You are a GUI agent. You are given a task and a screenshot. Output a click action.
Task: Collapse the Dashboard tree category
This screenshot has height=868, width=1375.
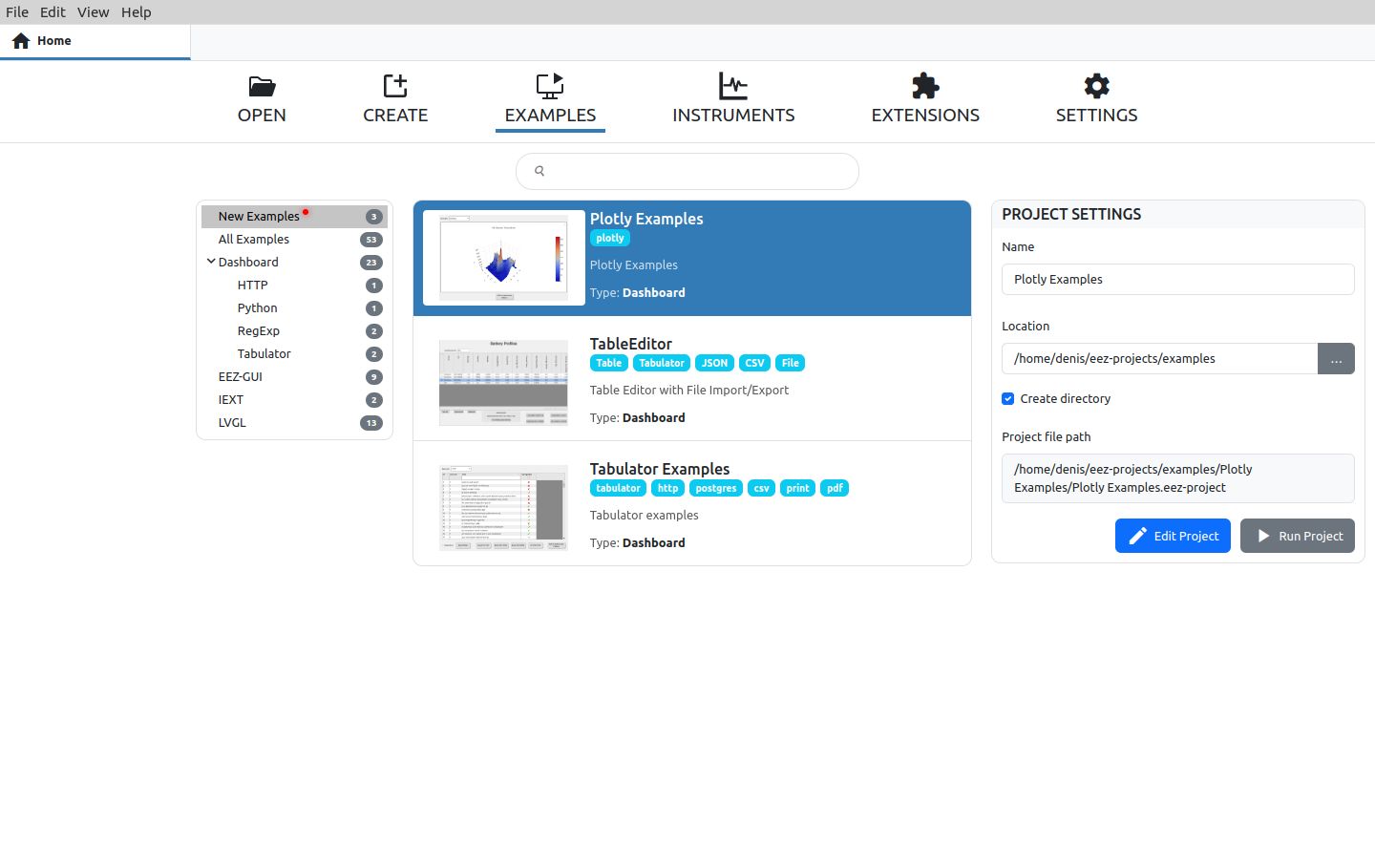coord(211,262)
